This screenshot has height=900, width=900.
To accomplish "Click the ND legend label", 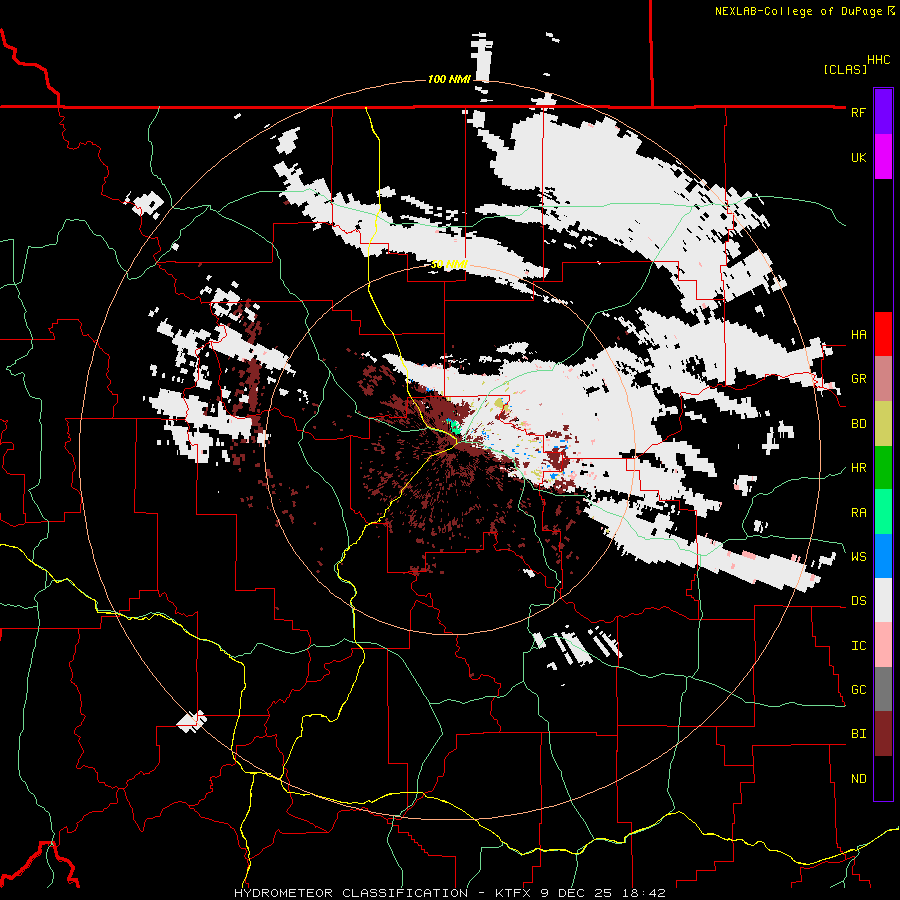I will click(858, 779).
